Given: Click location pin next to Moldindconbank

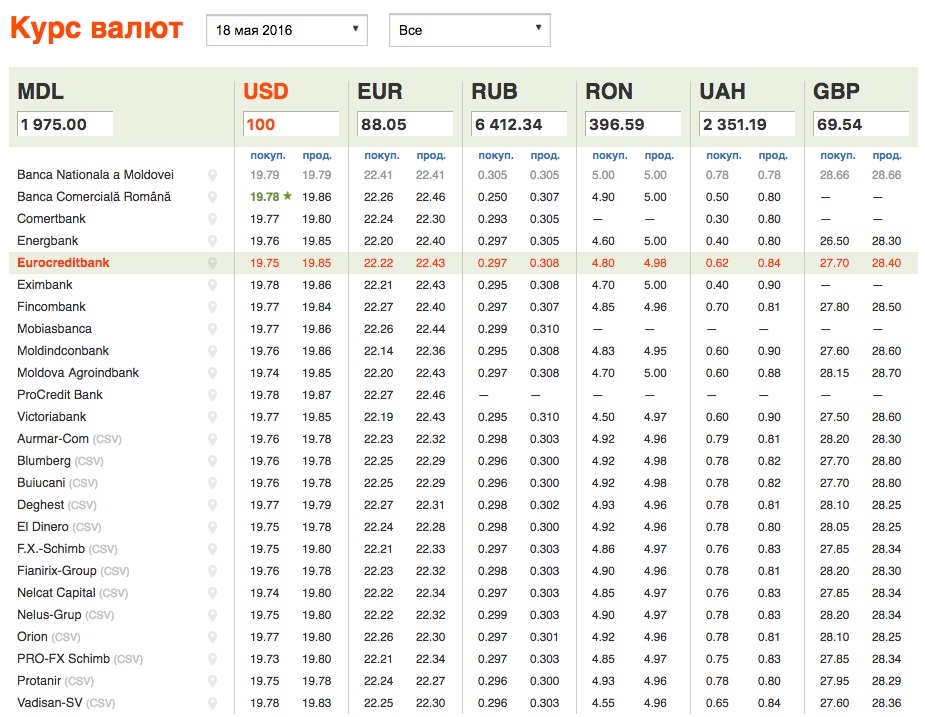Looking at the screenshot, I should [212, 351].
